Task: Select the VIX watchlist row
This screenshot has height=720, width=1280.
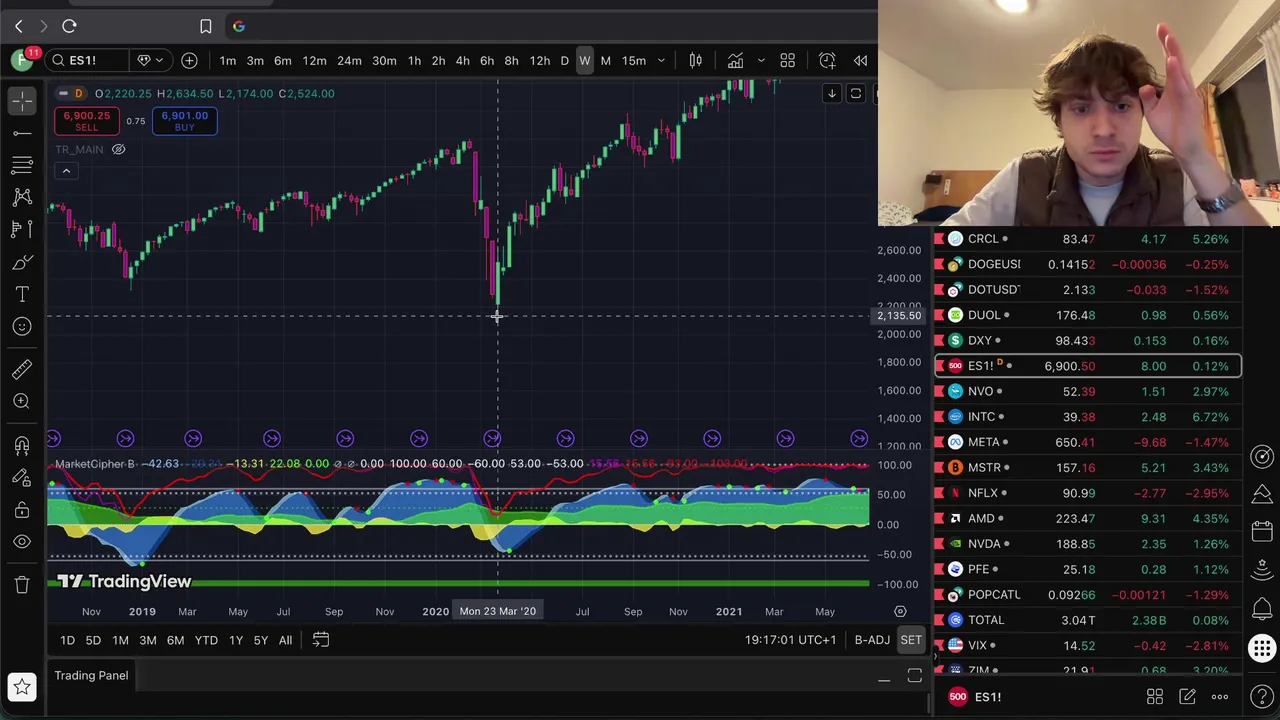Action: point(1088,646)
